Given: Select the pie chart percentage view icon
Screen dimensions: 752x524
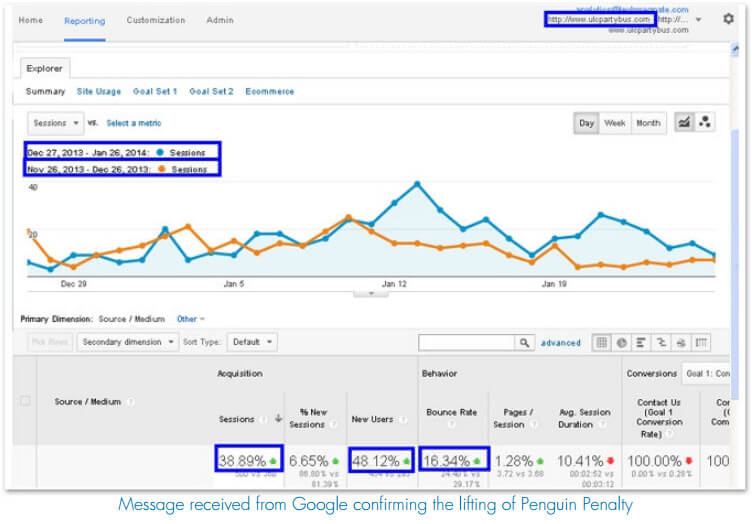Looking at the screenshot, I should 622,342.
